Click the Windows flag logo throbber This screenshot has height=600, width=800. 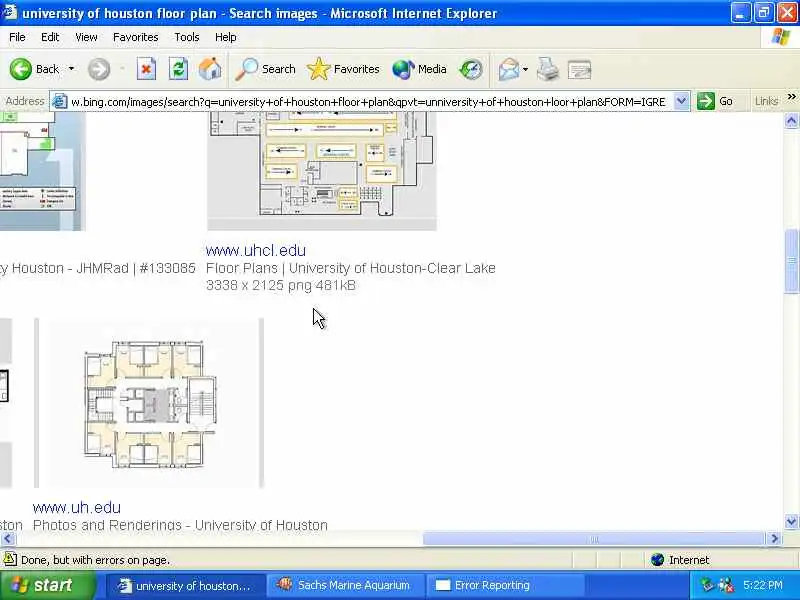pyautogui.click(x=781, y=37)
